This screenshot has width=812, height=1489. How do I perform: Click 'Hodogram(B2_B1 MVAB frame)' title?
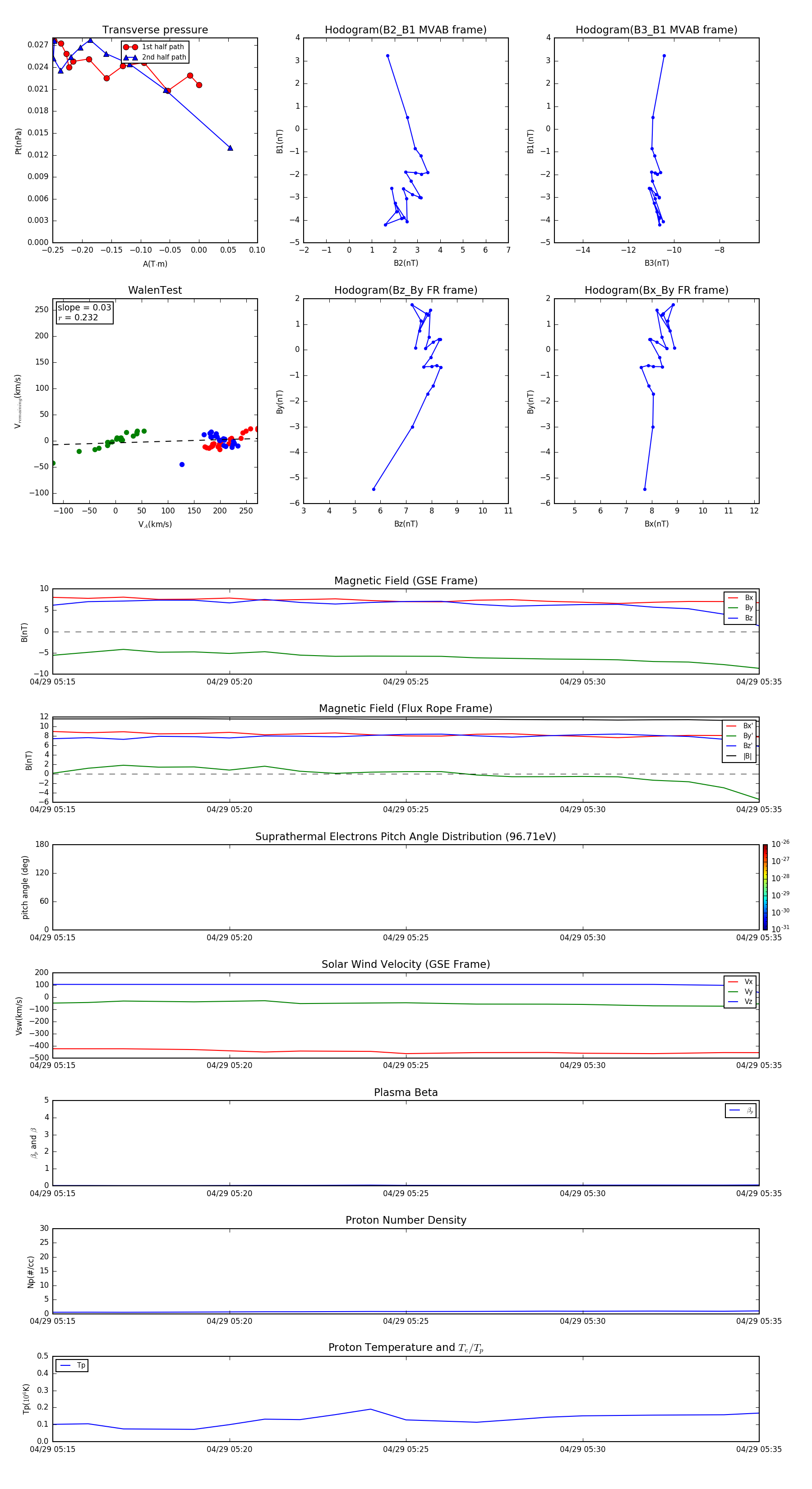click(406, 30)
